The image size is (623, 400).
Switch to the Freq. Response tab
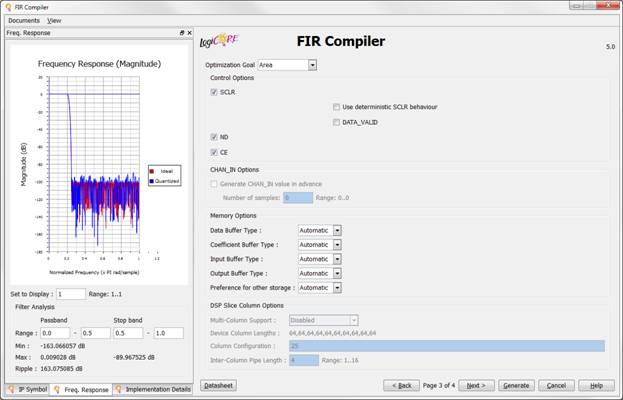(81, 390)
